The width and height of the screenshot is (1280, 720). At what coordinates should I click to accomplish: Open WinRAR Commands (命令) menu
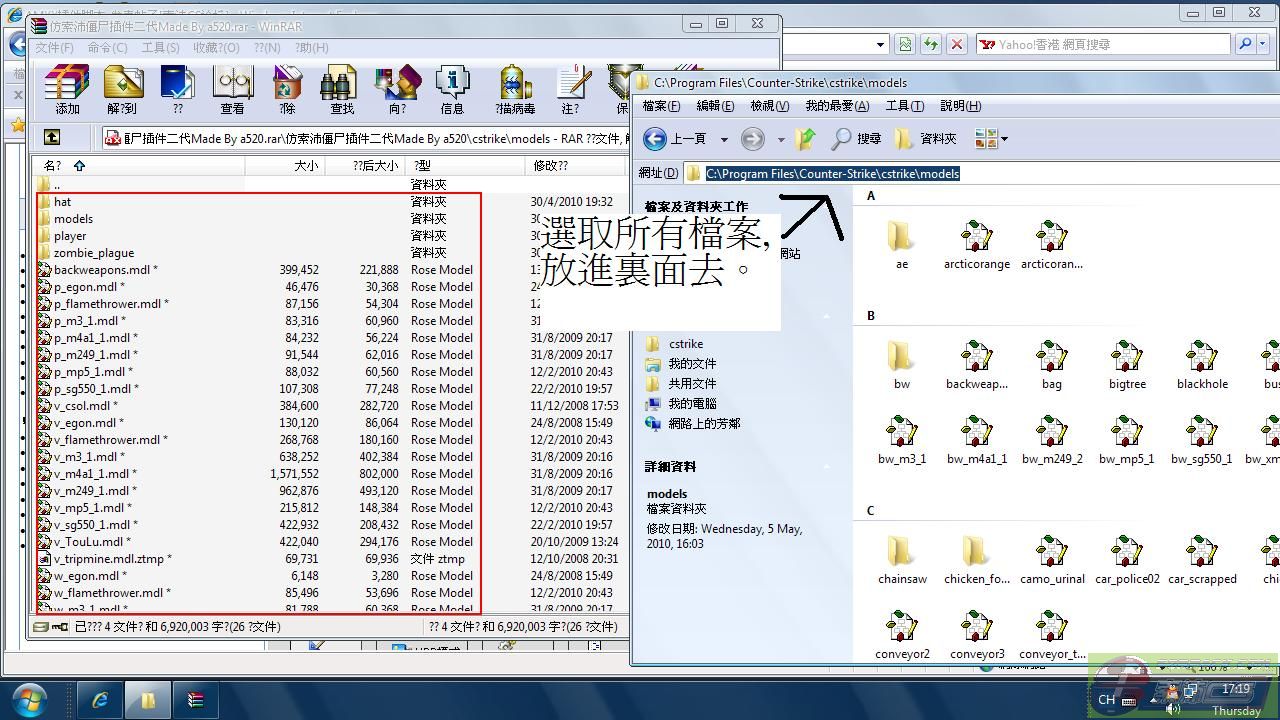(x=107, y=47)
